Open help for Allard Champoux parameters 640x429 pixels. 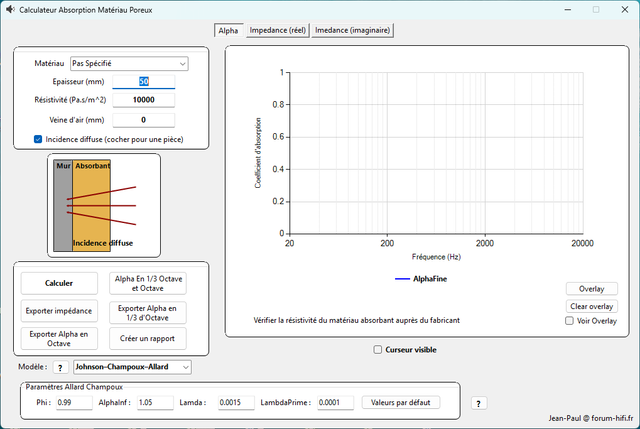[x=479, y=404]
